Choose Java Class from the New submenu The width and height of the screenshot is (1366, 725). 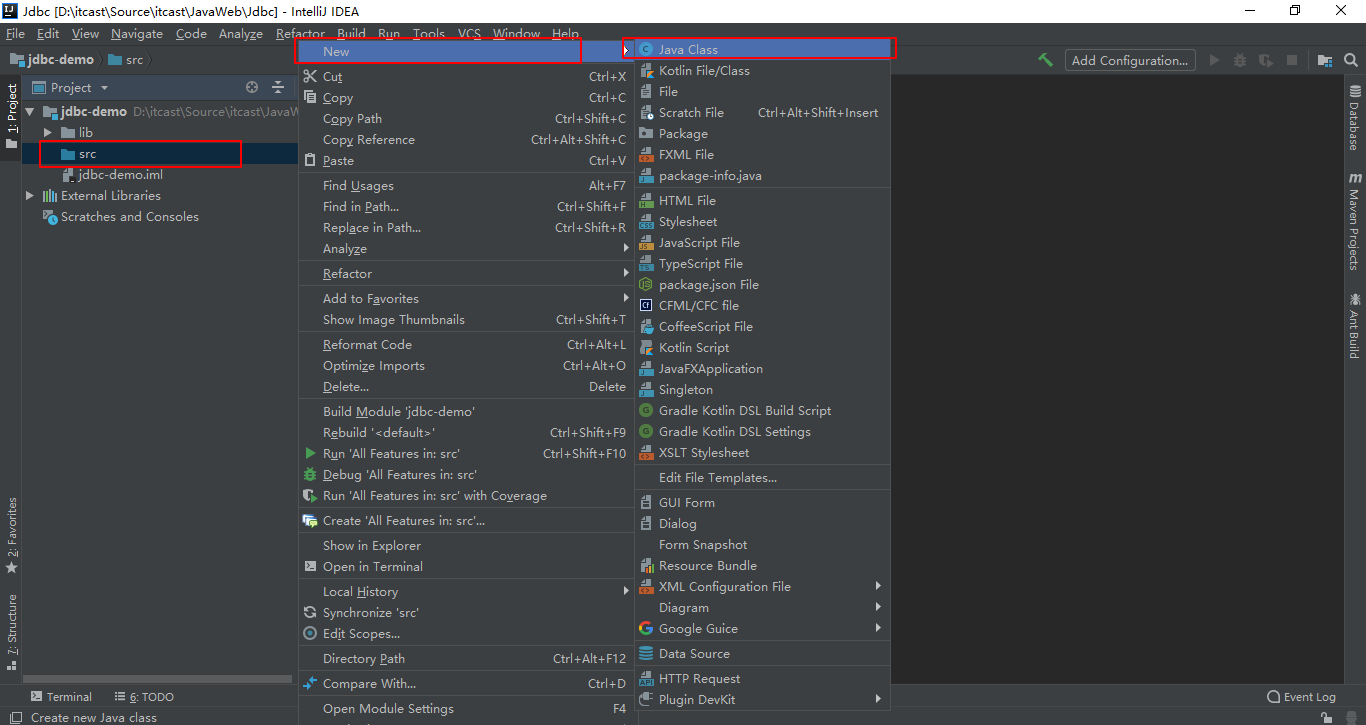click(x=688, y=49)
